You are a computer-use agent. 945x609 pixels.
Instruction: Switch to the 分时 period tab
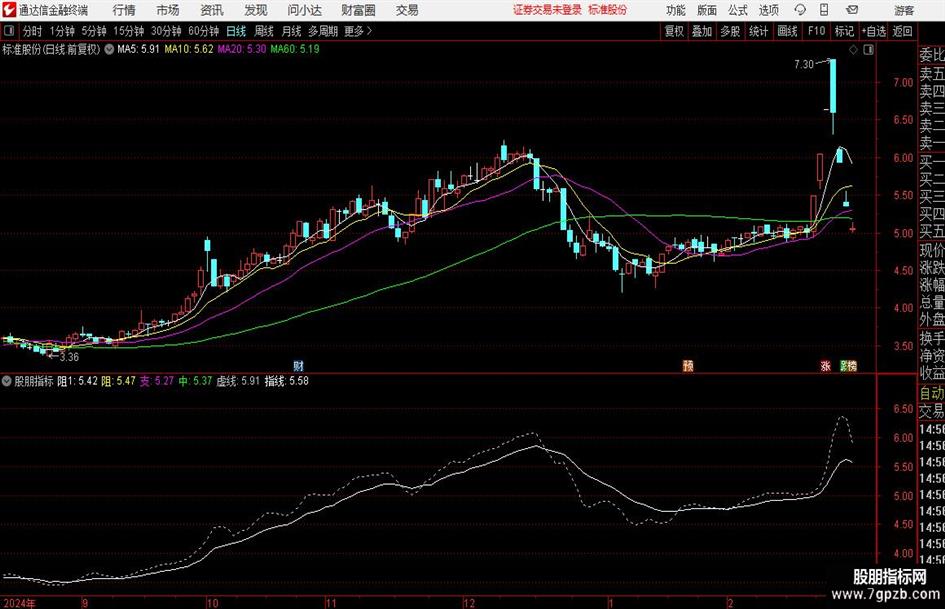click(33, 31)
